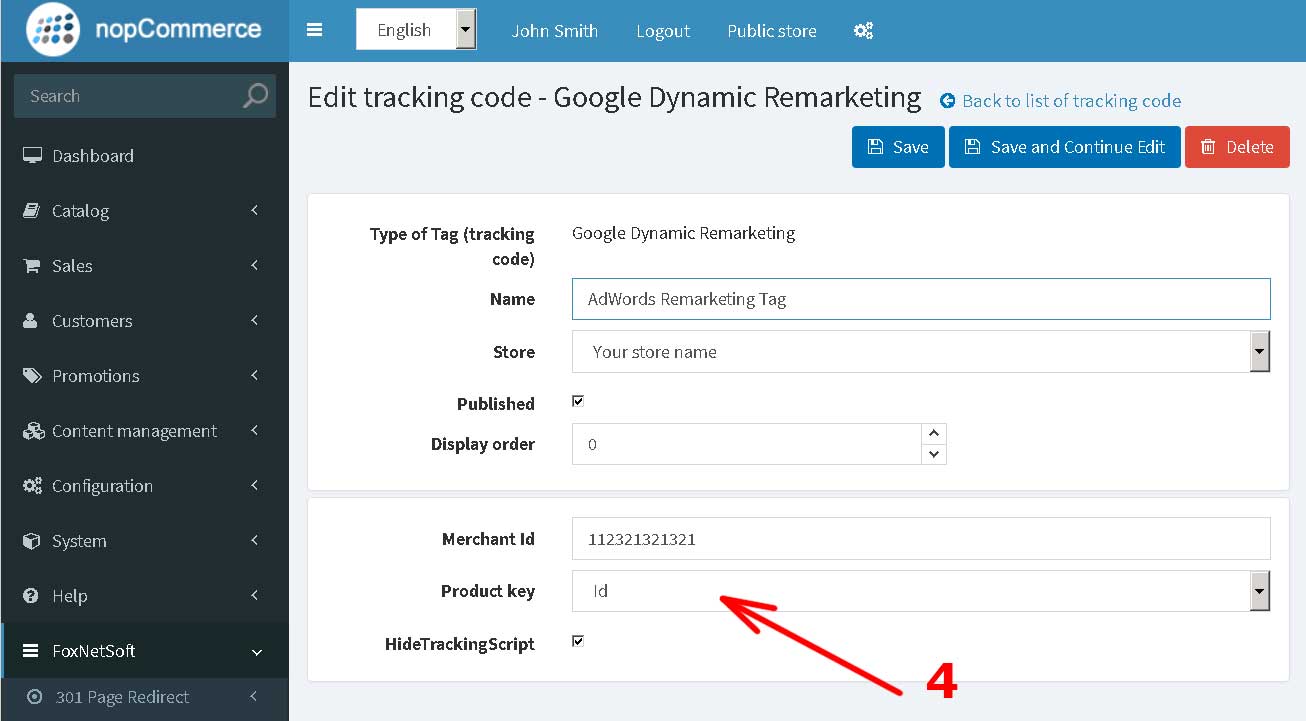Click the Dashboard monitor icon

click(32, 156)
